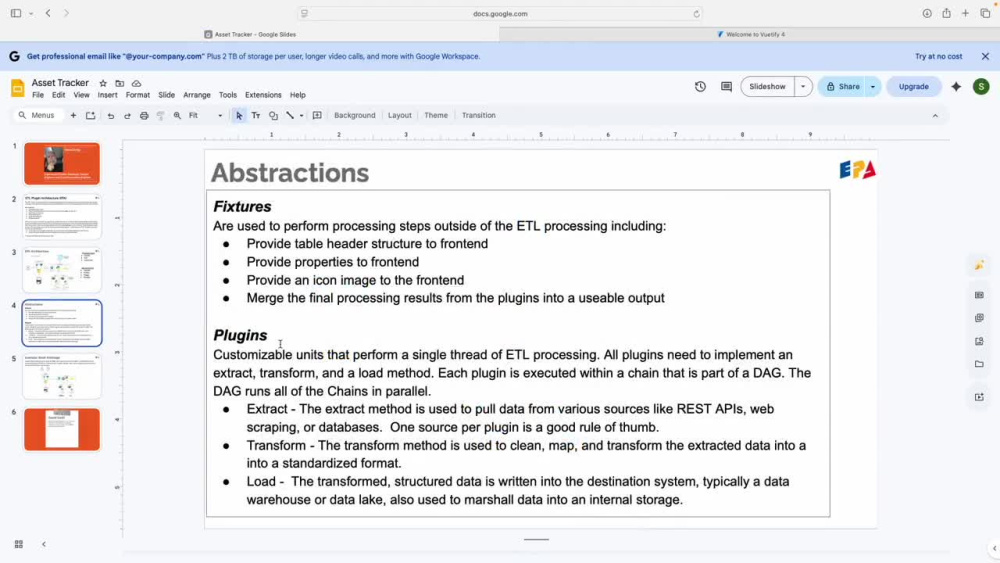Screen dimensions: 1000x563
Task: Open Safari sidebar toggle
Action: pos(16,13)
